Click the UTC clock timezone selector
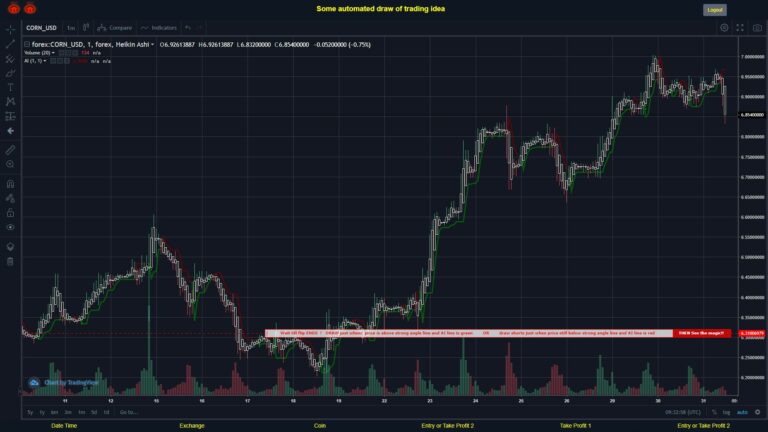The image size is (768, 432). [x=683, y=412]
